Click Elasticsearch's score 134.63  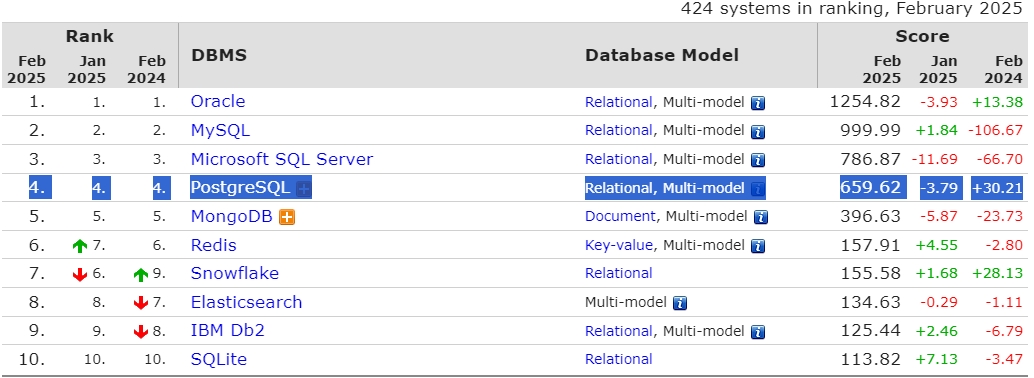[x=870, y=302]
